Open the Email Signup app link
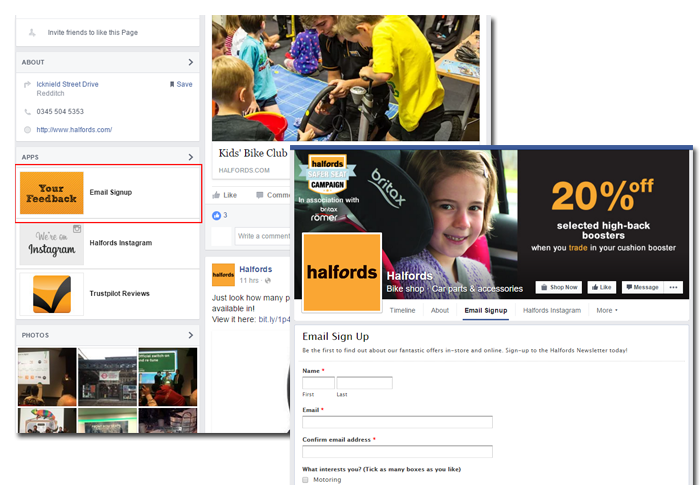The image size is (700, 485). point(111,192)
